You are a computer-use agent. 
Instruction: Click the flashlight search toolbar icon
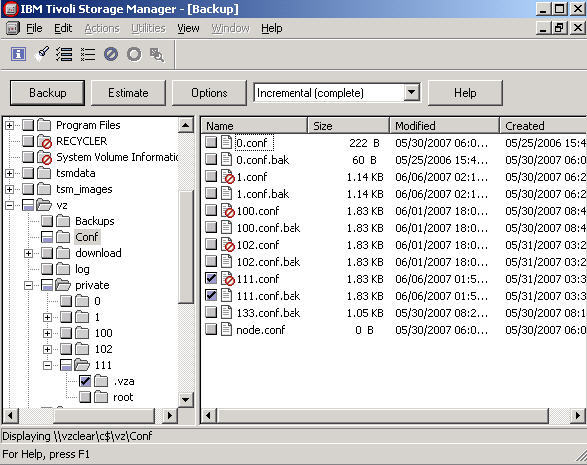point(42,54)
